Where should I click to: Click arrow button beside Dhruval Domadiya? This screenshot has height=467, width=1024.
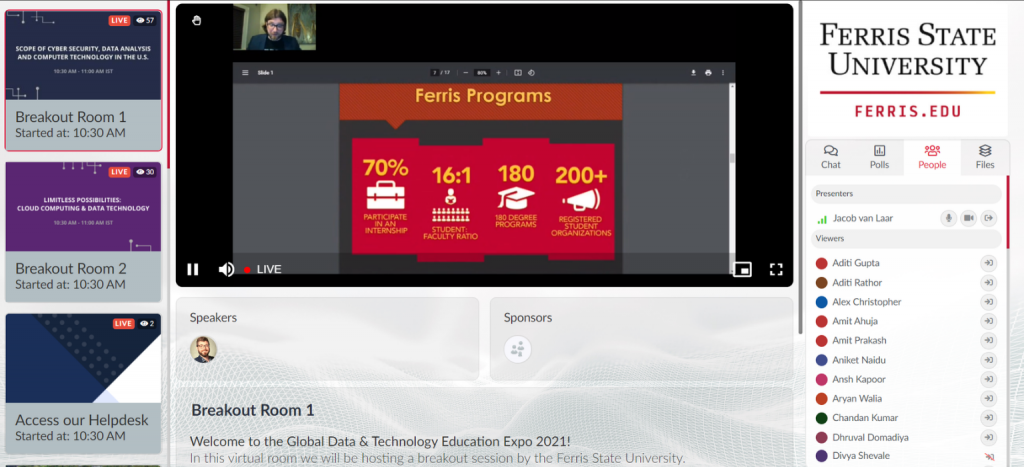tap(989, 437)
